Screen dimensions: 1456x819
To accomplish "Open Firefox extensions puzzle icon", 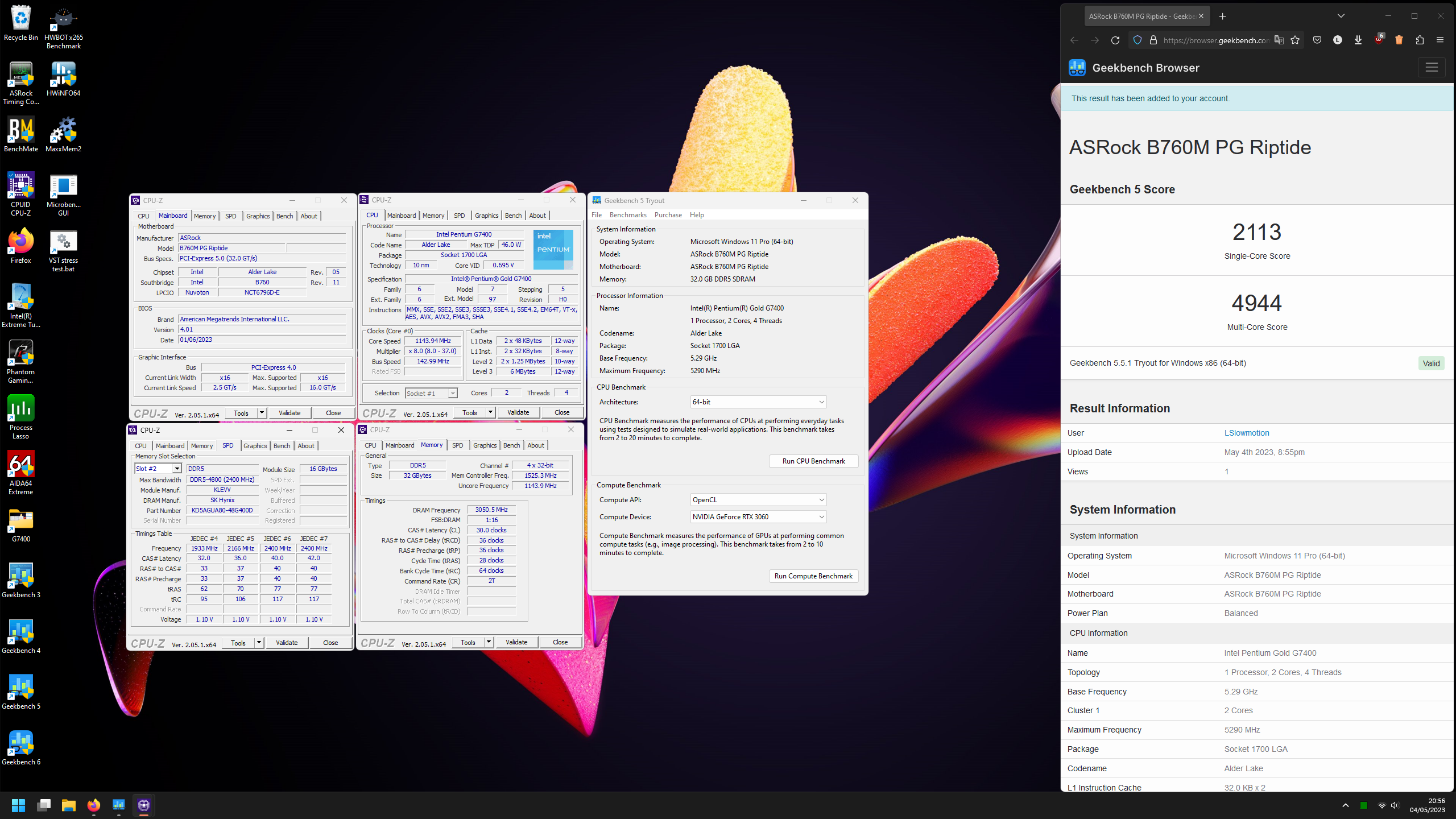I will (1420, 40).
